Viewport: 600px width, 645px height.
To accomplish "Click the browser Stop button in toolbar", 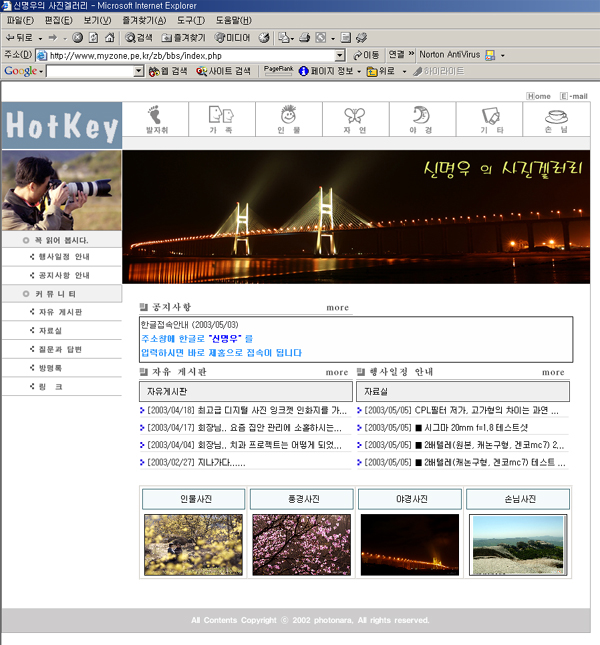I will (x=78, y=37).
